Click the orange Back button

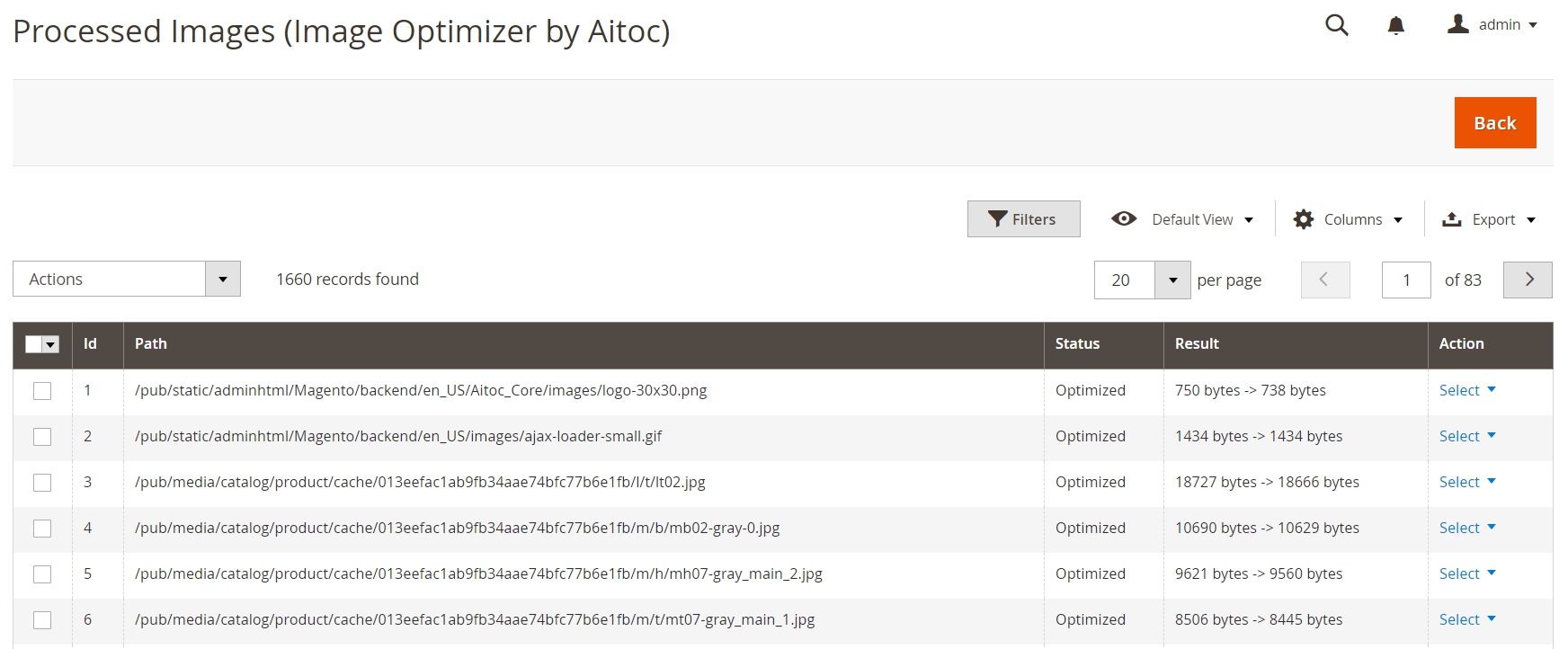[x=1495, y=122]
